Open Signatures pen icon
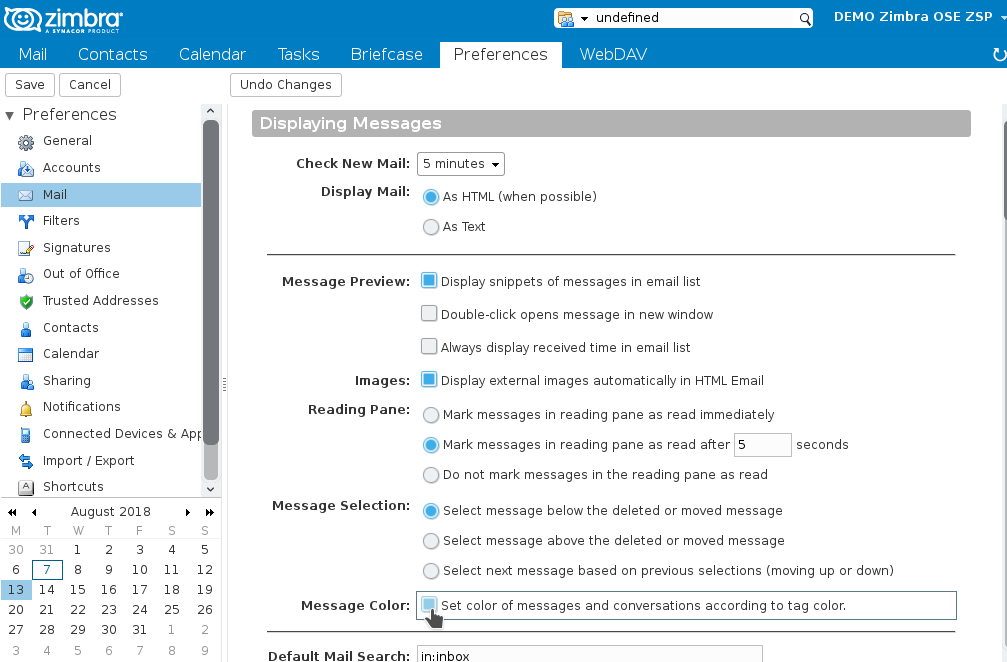 (26, 248)
